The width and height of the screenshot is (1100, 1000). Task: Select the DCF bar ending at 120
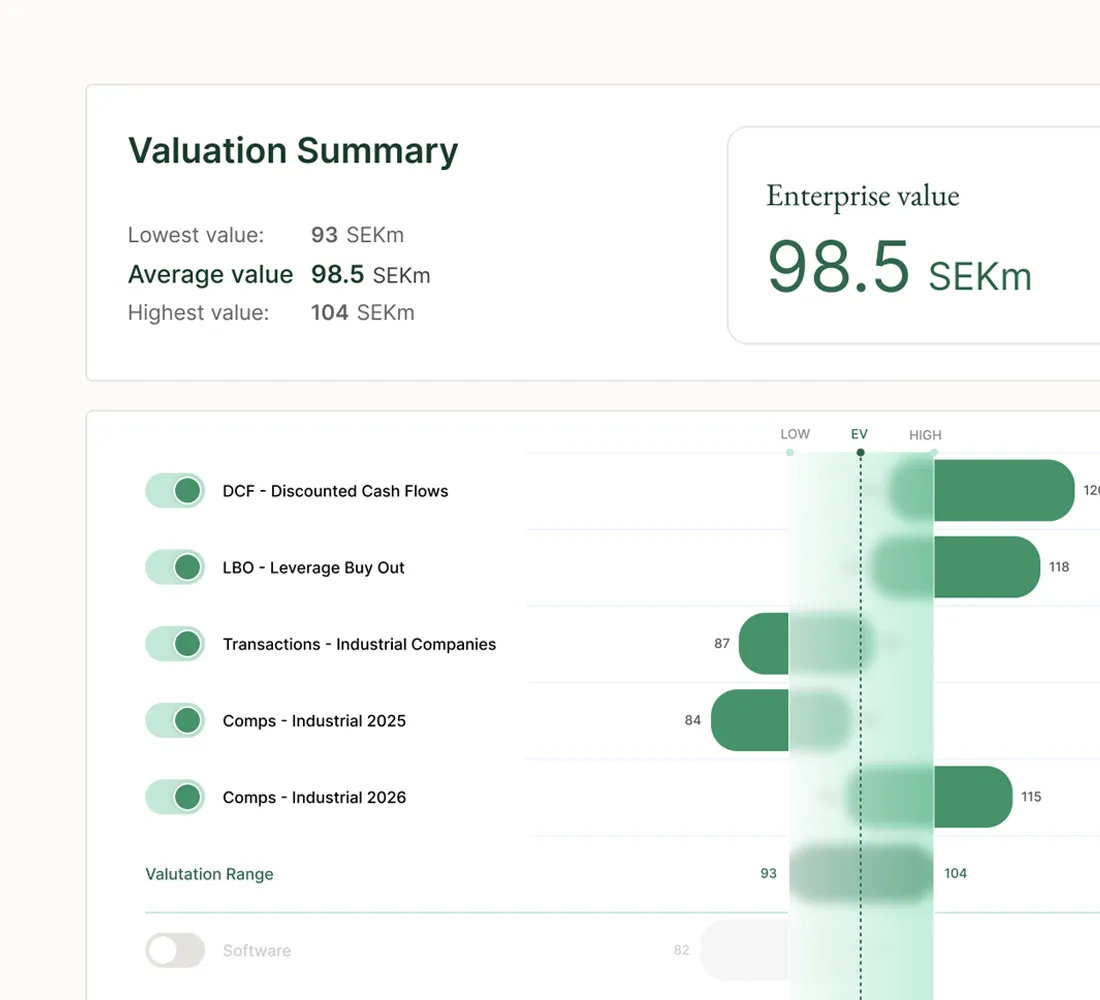tap(982, 491)
